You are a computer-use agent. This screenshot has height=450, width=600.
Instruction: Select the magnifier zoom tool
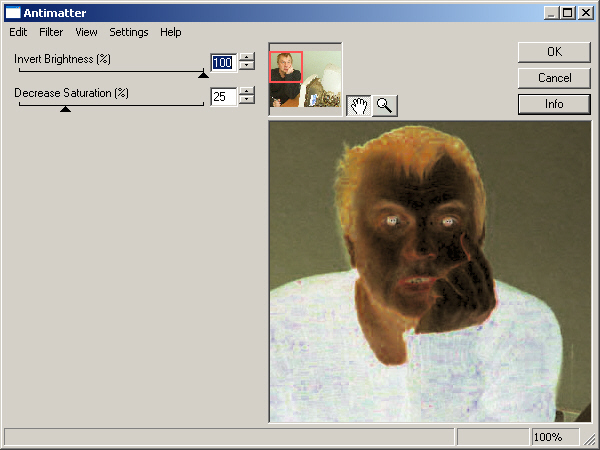click(385, 106)
